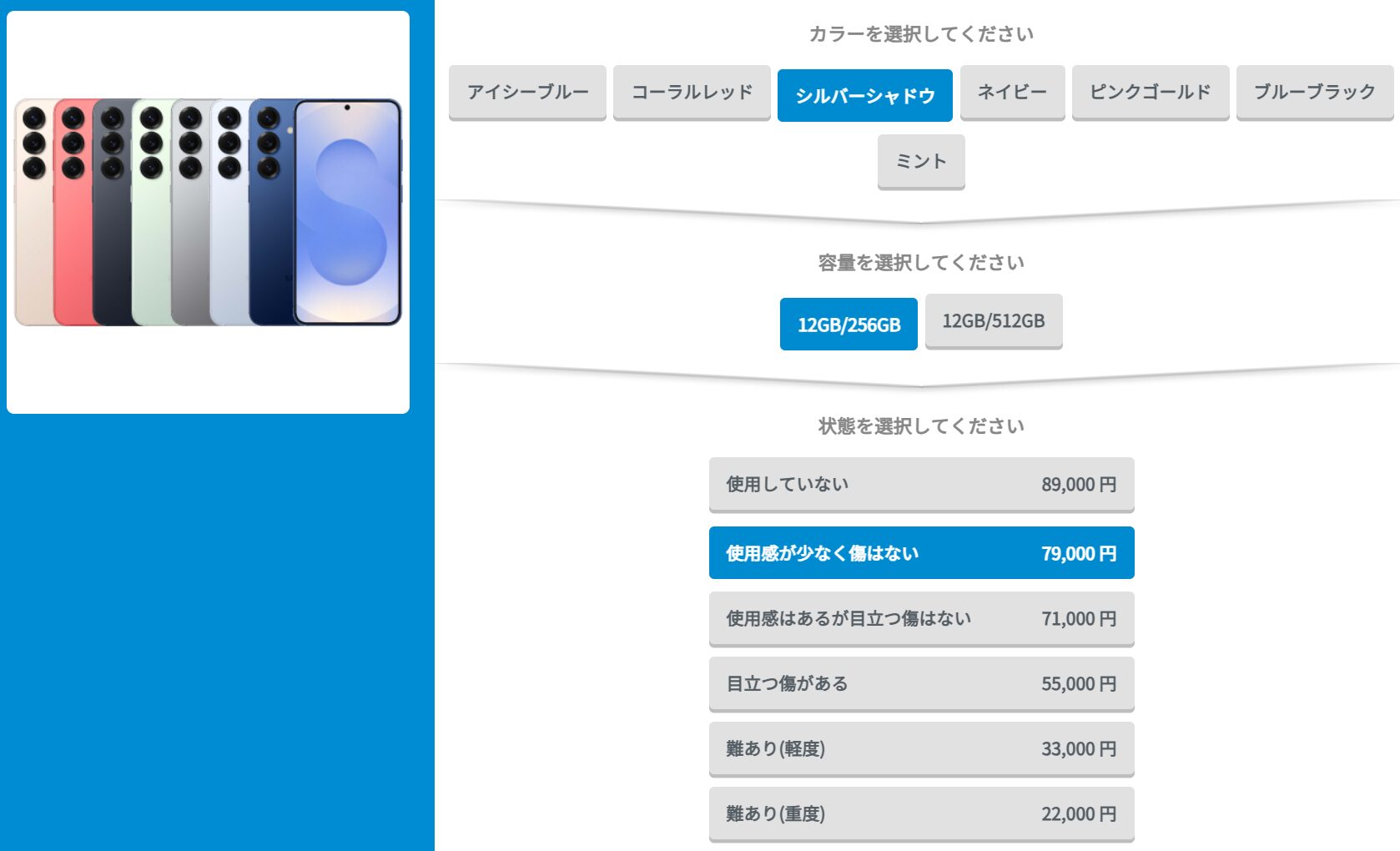Viewport: 1400px width, 851px height.
Task: Select the ミント color option
Action: coord(921,161)
